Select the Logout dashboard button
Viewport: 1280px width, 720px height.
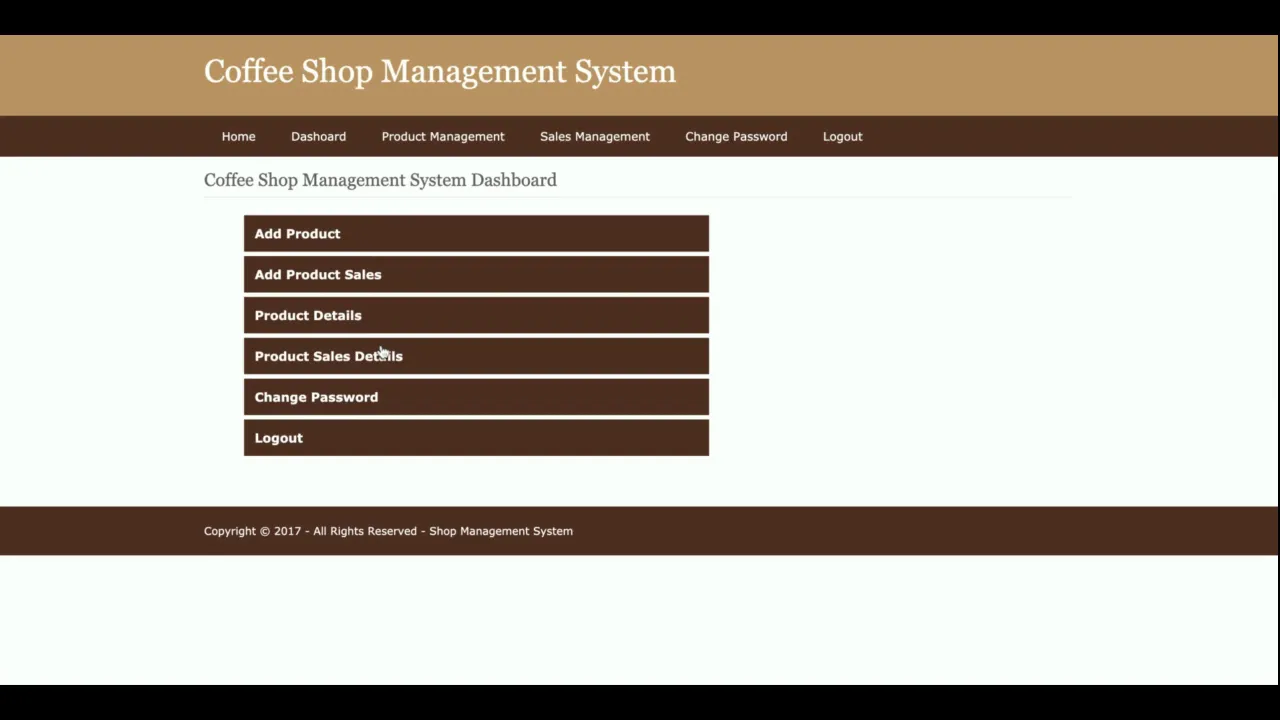click(476, 438)
